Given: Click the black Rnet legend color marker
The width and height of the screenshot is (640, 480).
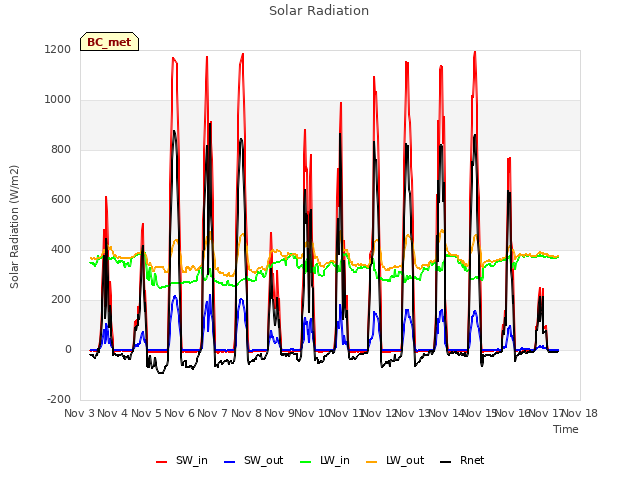Looking at the screenshot, I should coord(446,462).
